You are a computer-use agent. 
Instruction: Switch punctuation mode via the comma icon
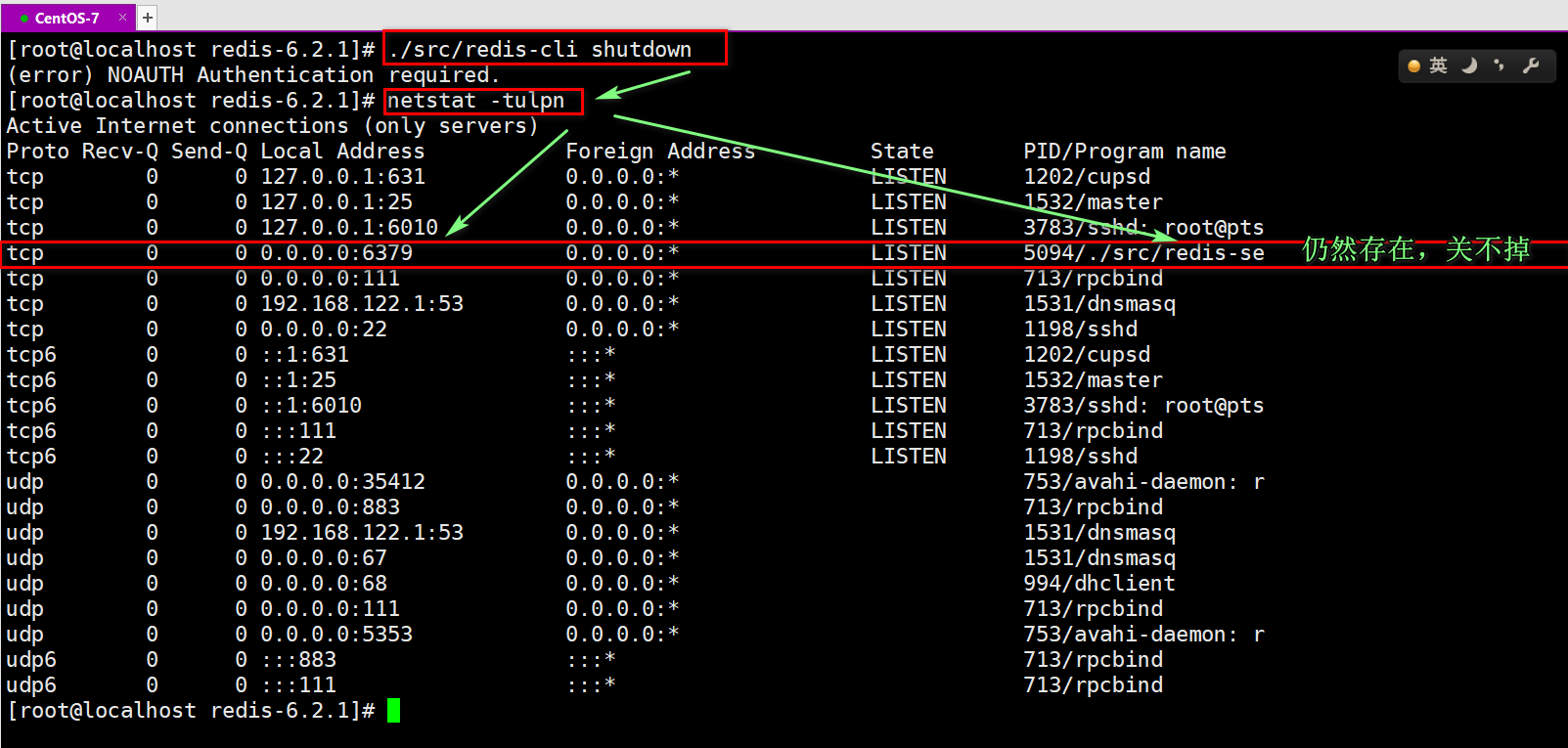click(x=1499, y=66)
